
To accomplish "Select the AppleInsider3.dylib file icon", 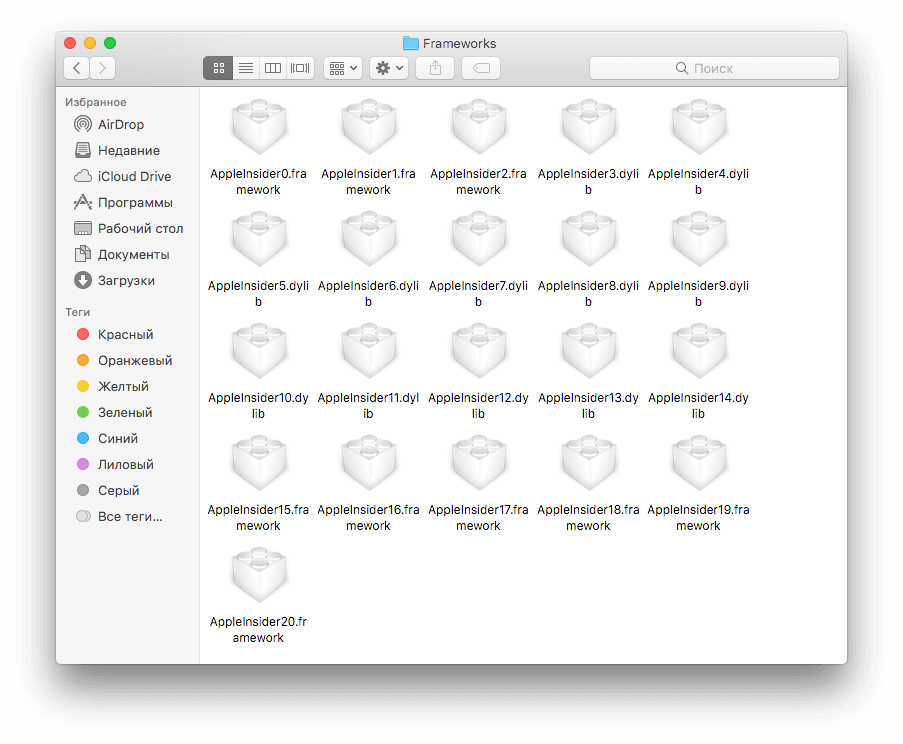I will (x=589, y=127).
